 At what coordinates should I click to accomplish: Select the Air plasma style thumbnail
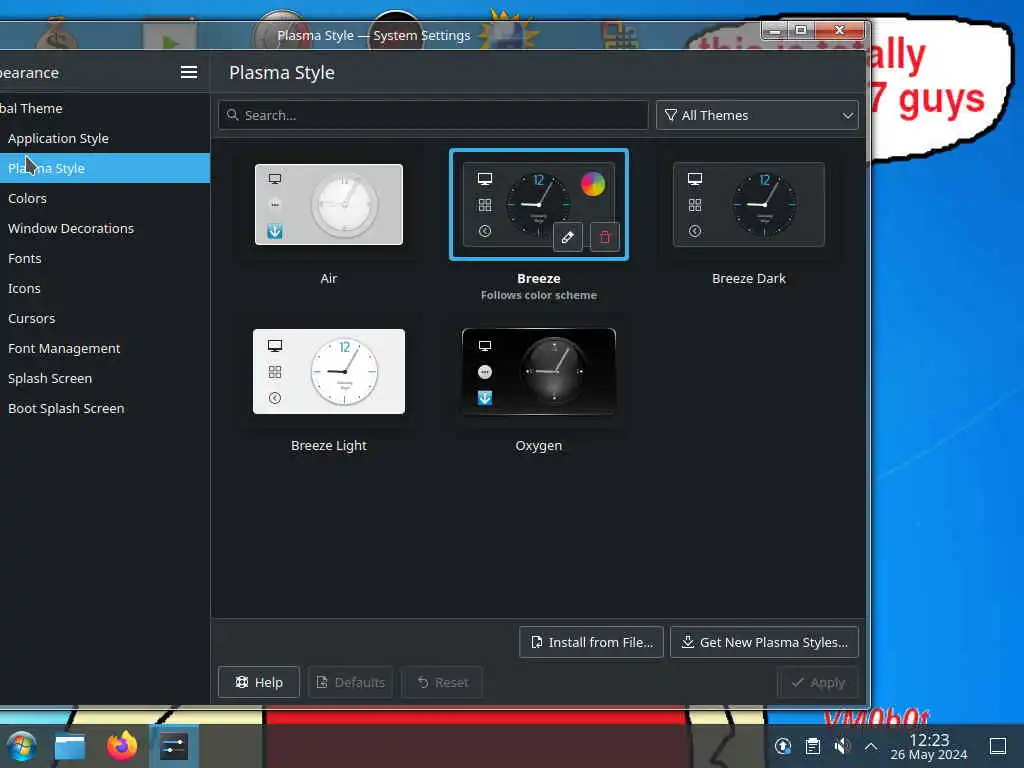click(x=328, y=204)
